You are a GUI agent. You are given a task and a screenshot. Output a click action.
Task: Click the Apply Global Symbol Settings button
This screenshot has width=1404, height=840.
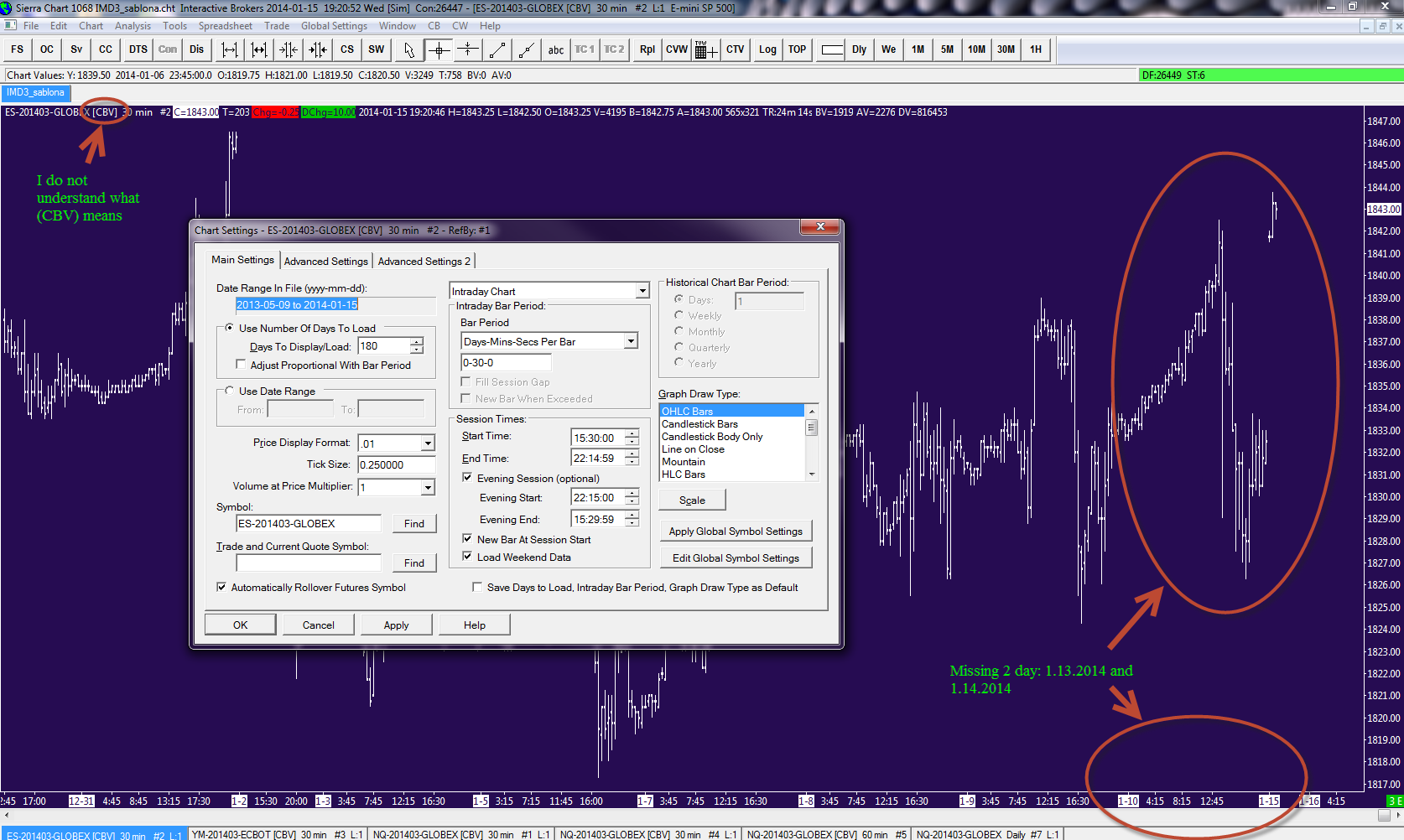735,531
